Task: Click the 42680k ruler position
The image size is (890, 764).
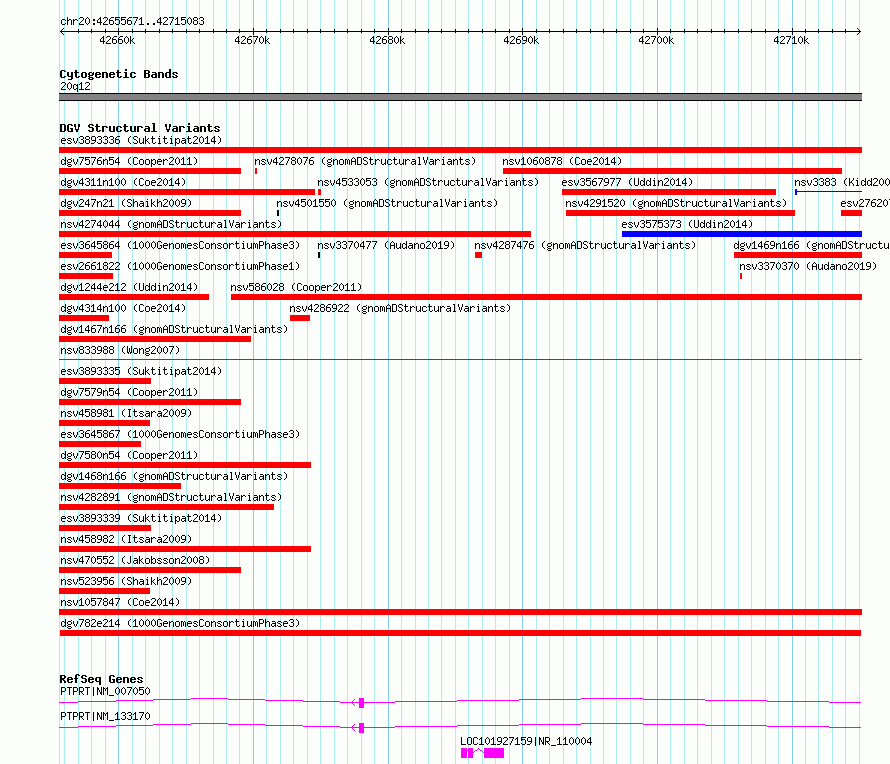Action: [387, 40]
